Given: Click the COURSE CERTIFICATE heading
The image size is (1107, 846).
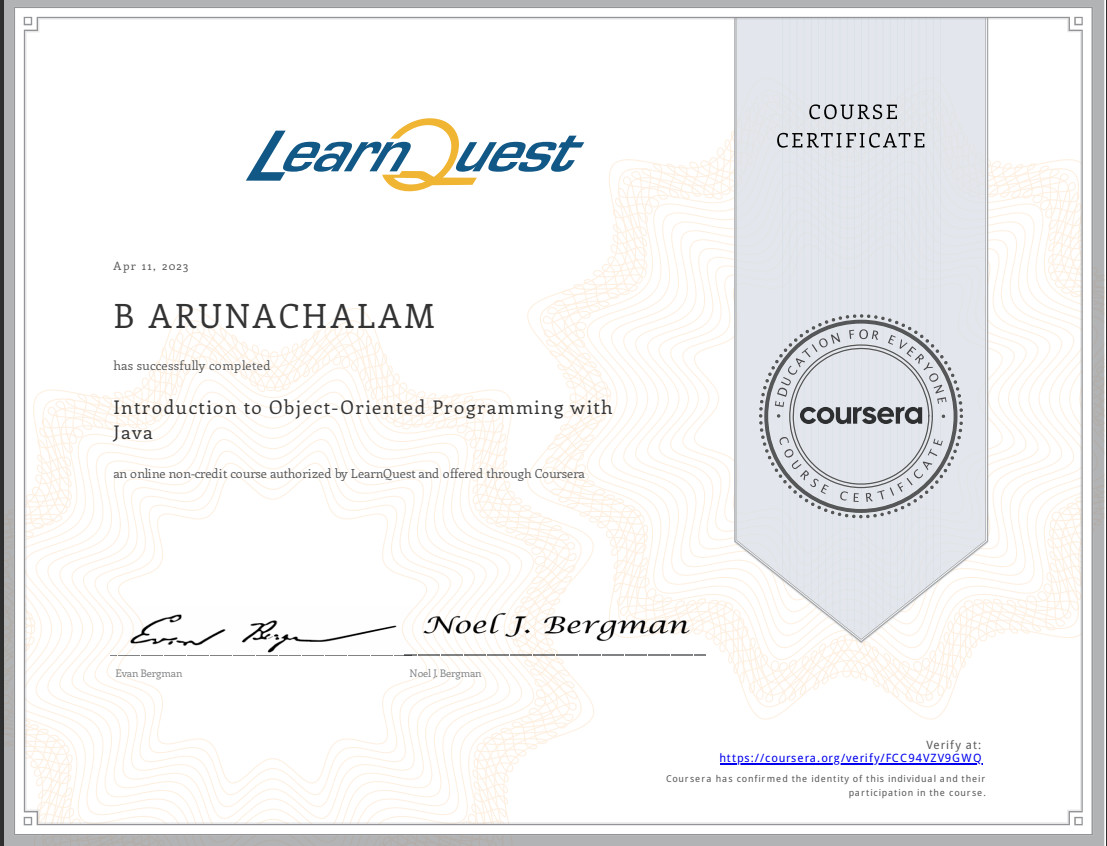Looking at the screenshot, I should click(x=851, y=126).
